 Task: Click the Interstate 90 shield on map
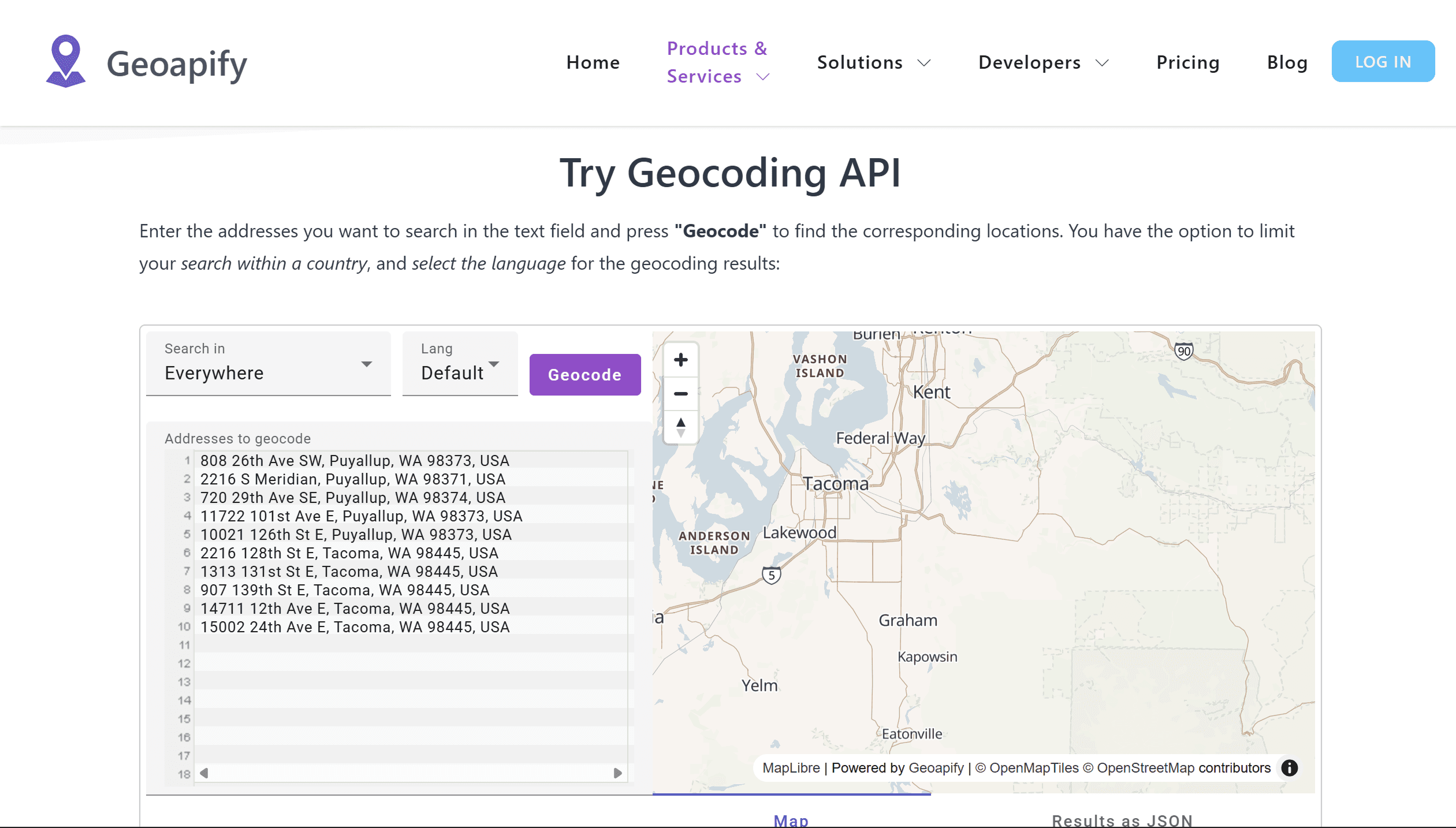(x=1184, y=351)
